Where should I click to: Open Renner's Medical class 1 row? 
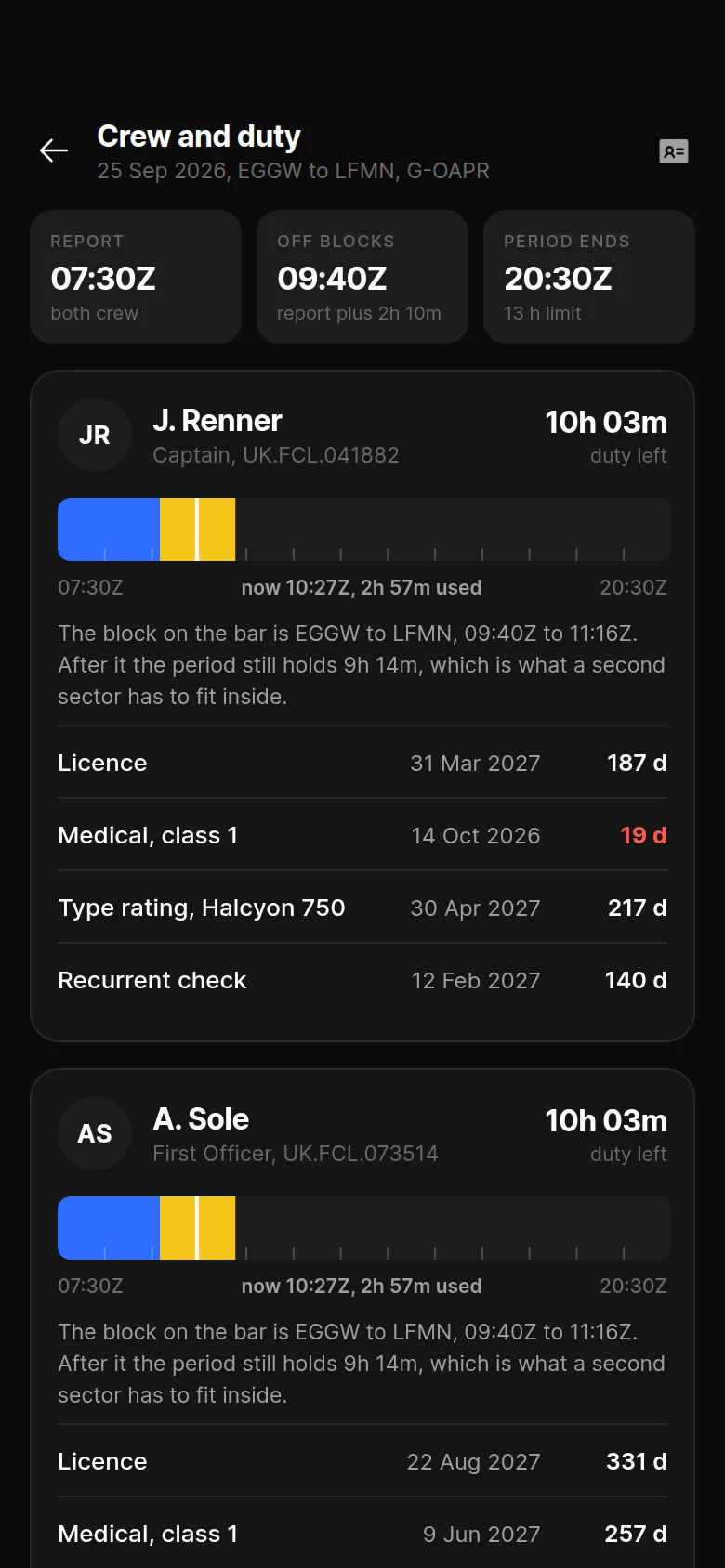(x=362, y=835)
